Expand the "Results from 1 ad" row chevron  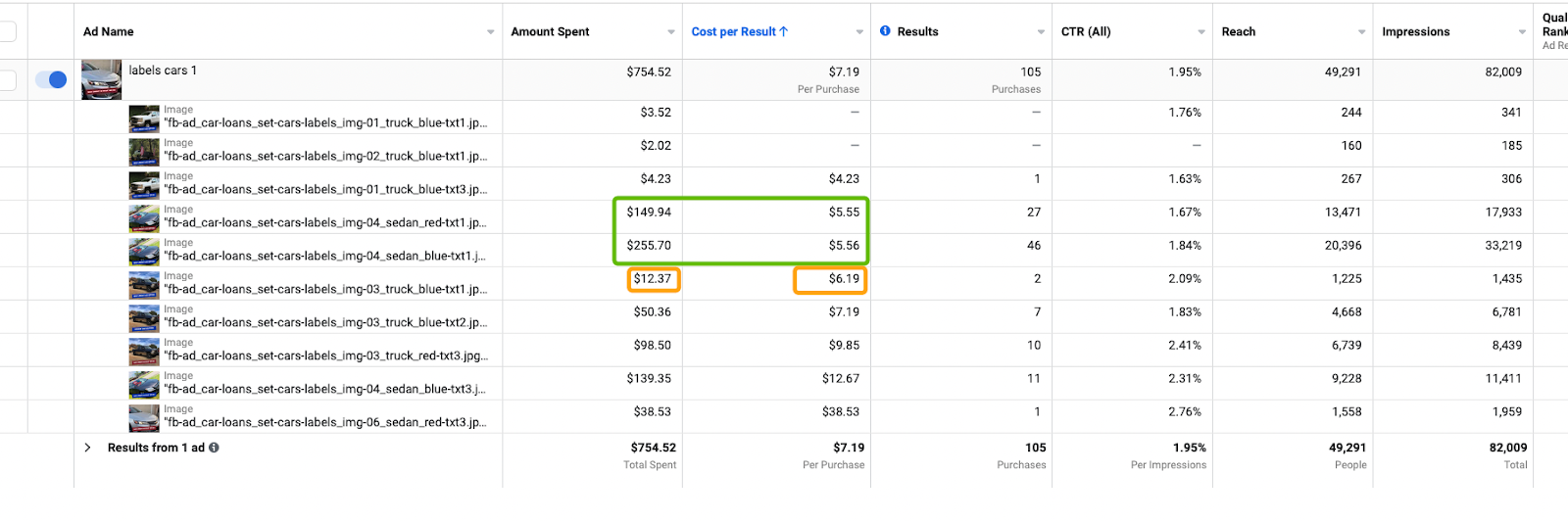[x=87, y=448]
